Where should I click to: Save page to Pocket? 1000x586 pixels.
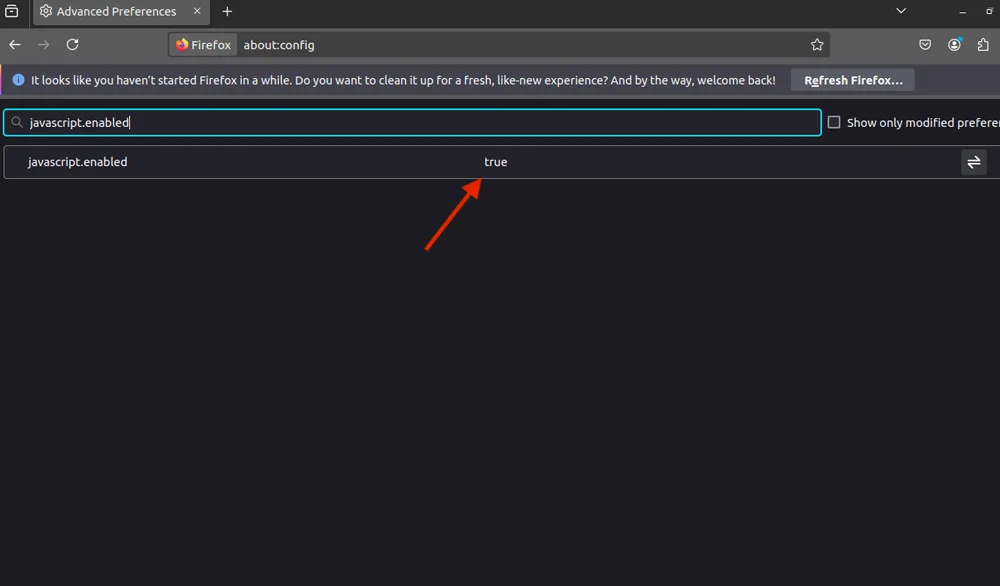pos(925,44)
